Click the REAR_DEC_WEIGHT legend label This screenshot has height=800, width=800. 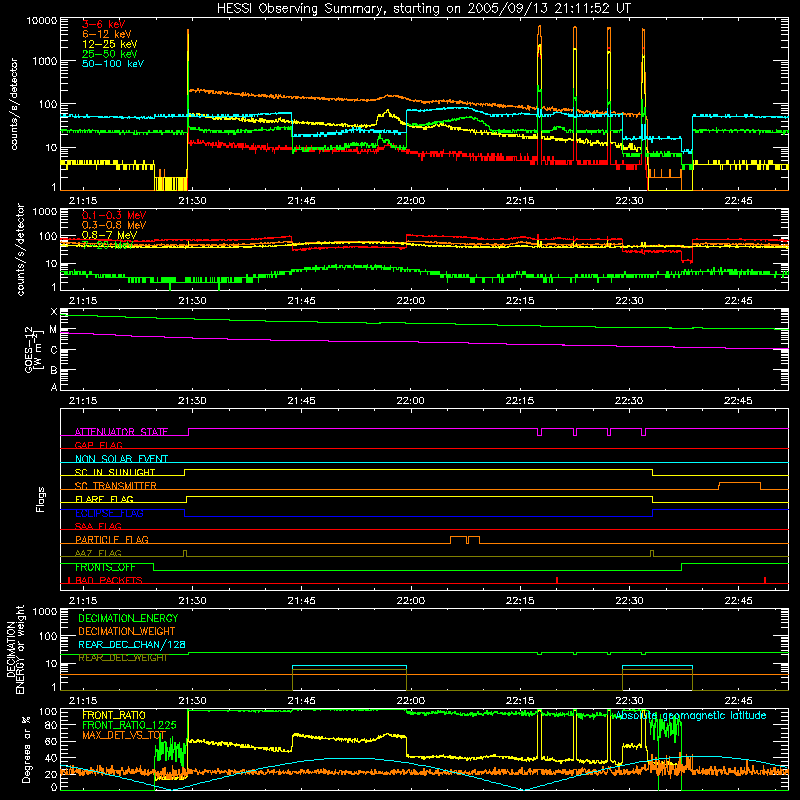[122, 658]
